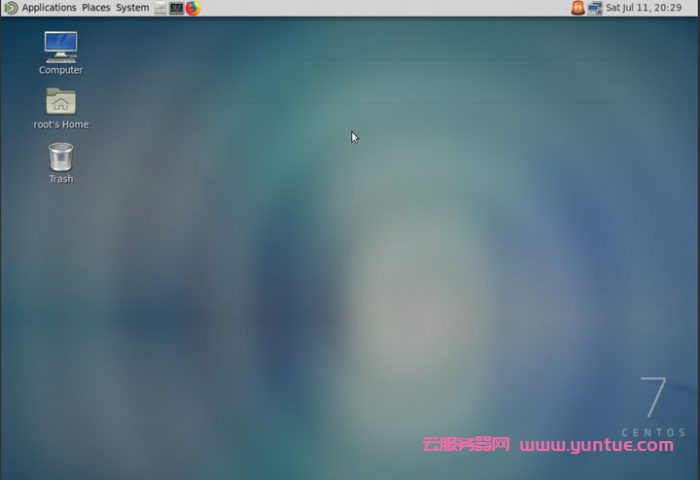This screenshot has height=480, width=700.
Task: Click the www.yuntue.com watermark link
Action: click(x=596, y=445)
